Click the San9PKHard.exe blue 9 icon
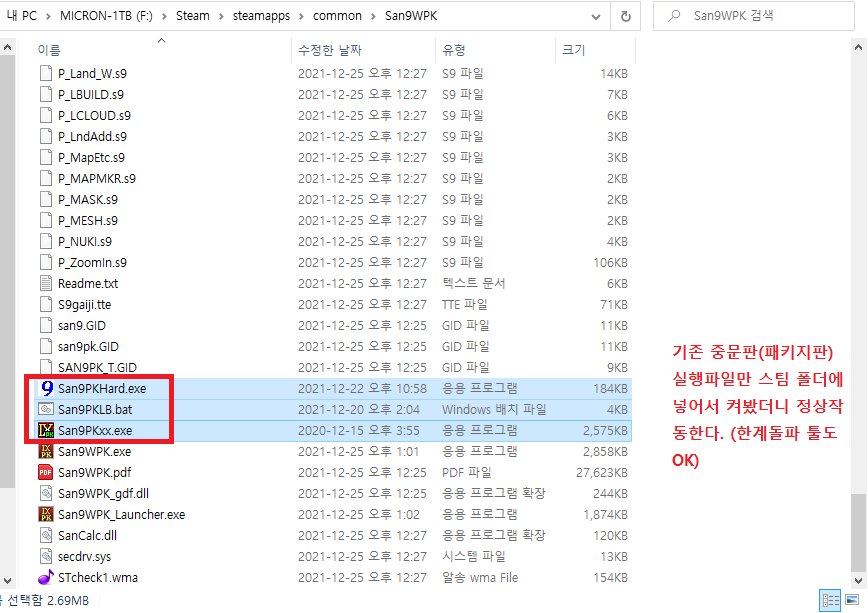 coord(46,388)
